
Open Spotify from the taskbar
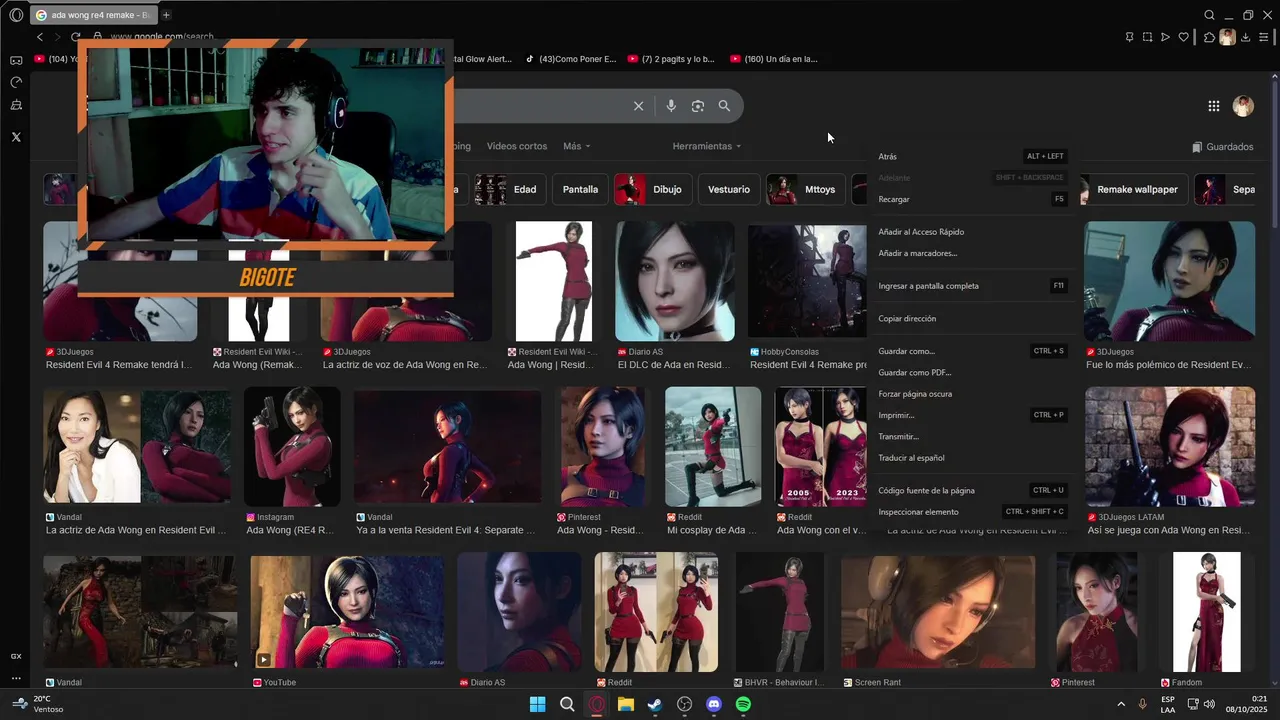pyautogui.click(x=743, y=704)
